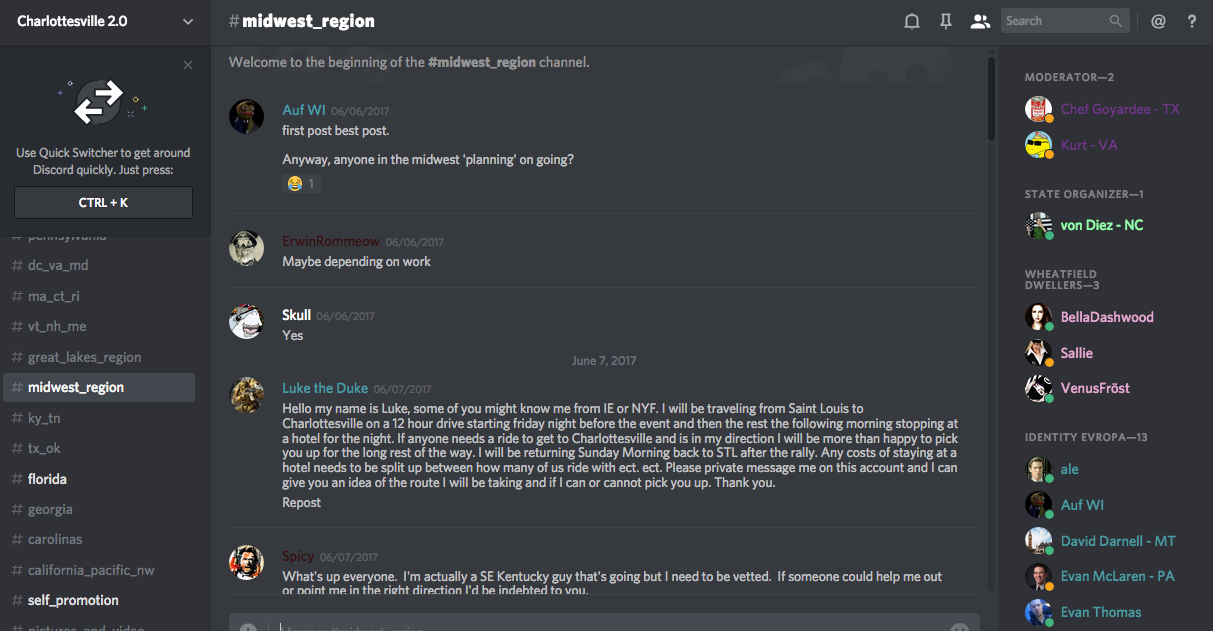Dismiss the Quick Switcher tip
Screen dimensions: 1213x631
[x=188, y=66]
